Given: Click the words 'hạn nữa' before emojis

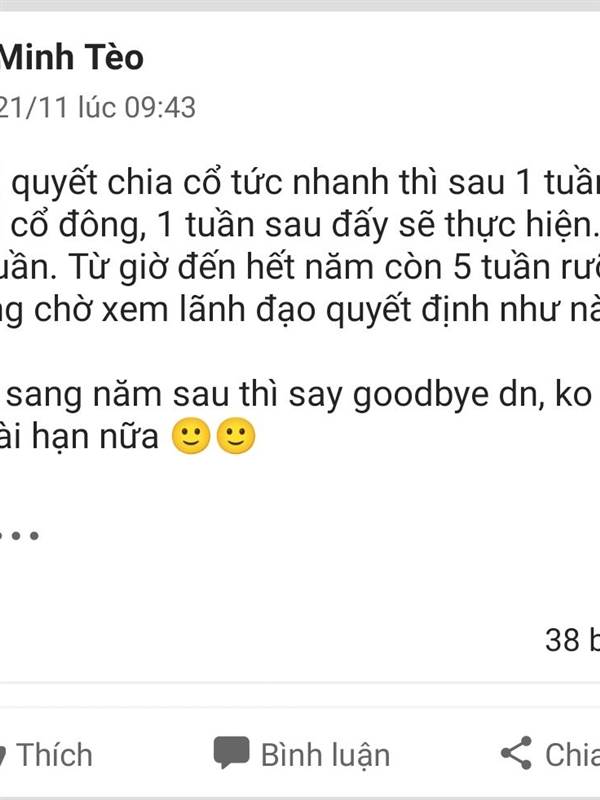Looking at the screenshot, I should 95,437.
